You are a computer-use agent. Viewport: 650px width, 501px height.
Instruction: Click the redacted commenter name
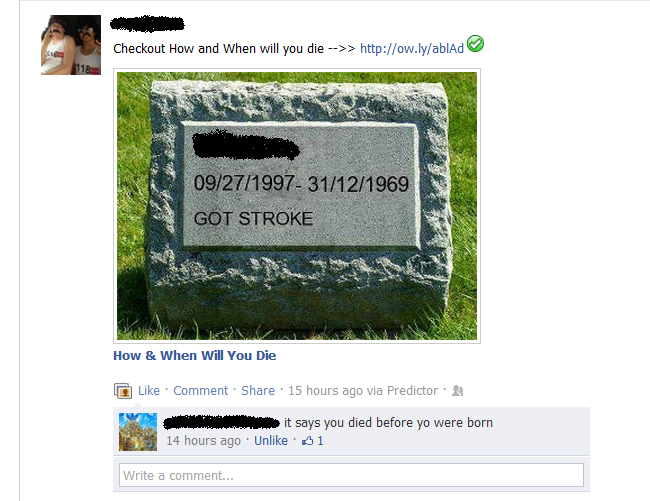(222, 423)
